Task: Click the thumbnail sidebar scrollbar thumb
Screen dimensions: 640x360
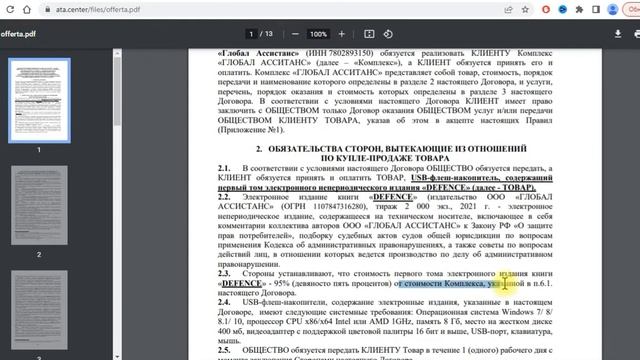Action: (117, 91)
